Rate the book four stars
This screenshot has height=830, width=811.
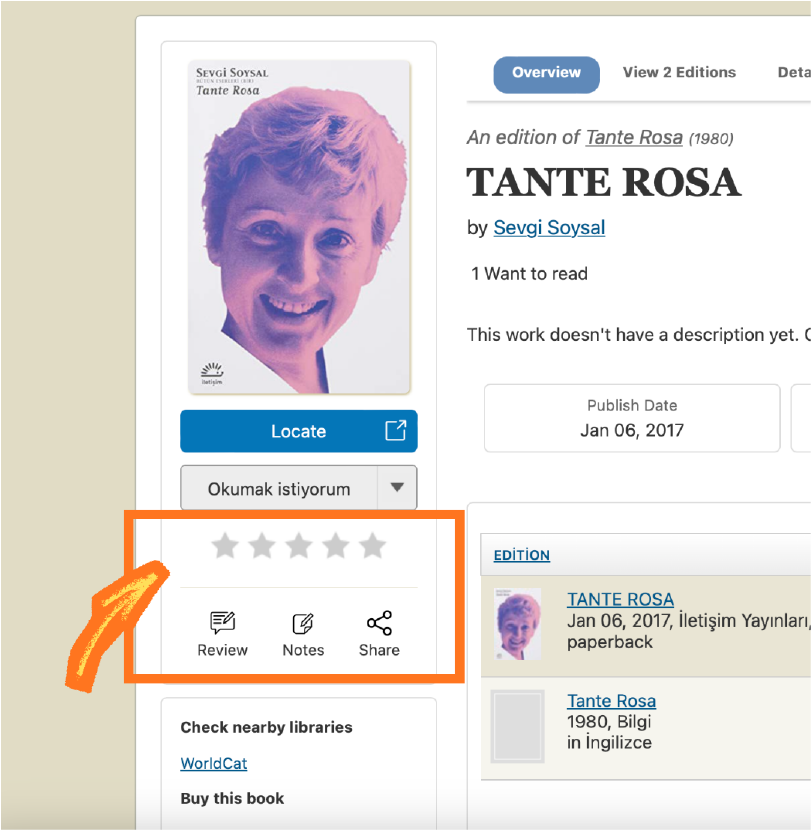[x=336, y=546]
